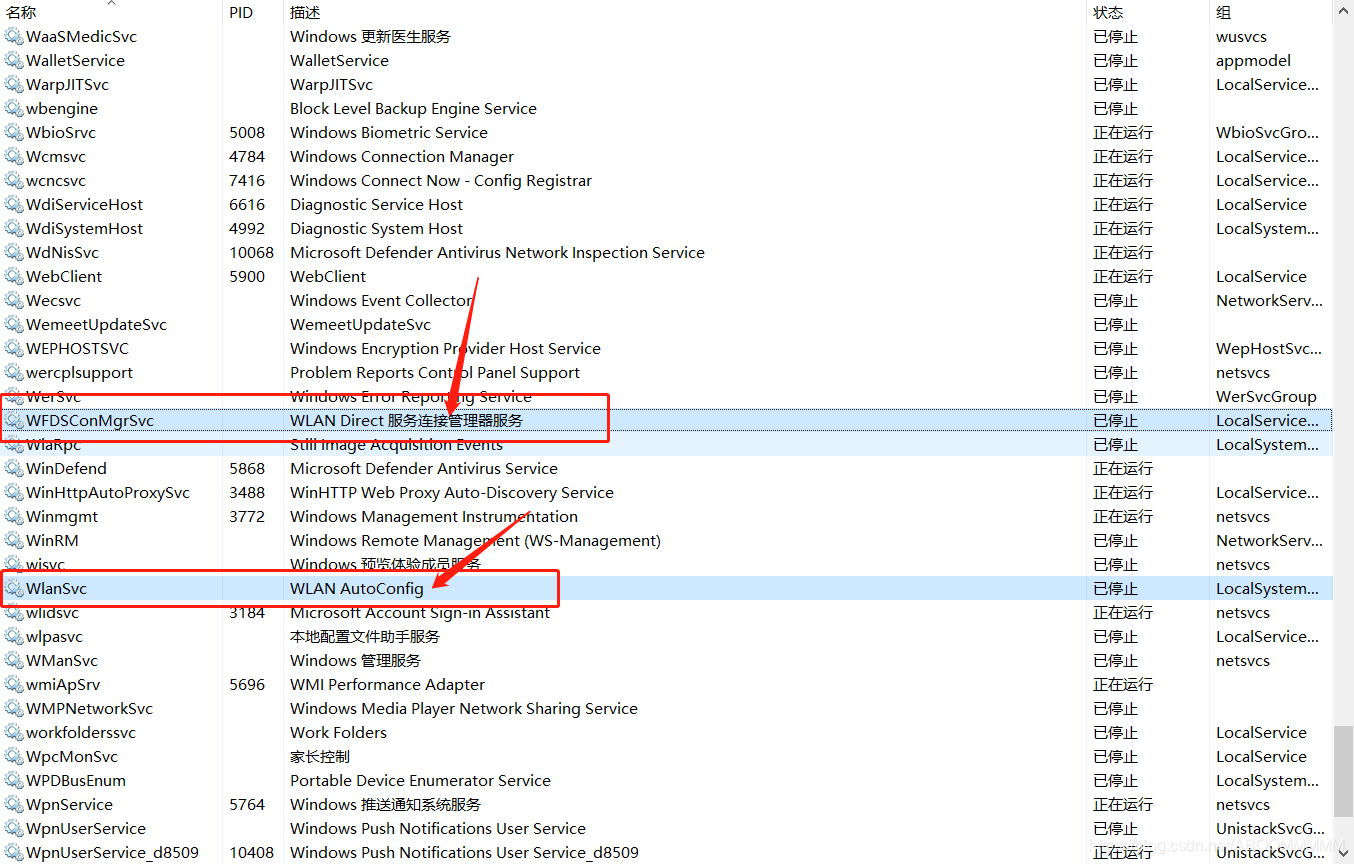Click the gear icon beside wbengine

tap(13, 108)
